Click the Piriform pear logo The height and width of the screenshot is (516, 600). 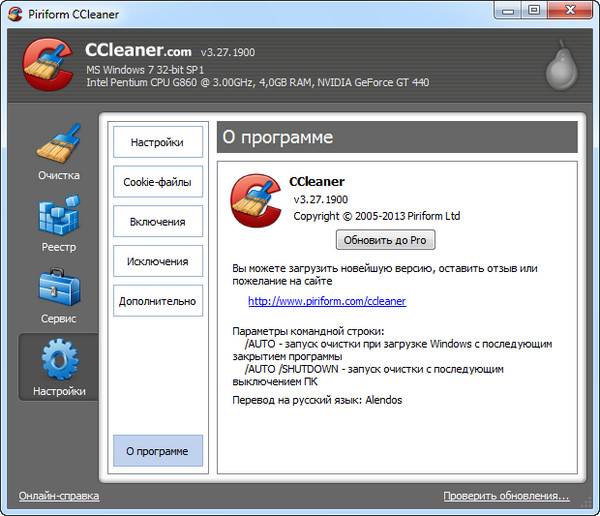tap(561, 65)
